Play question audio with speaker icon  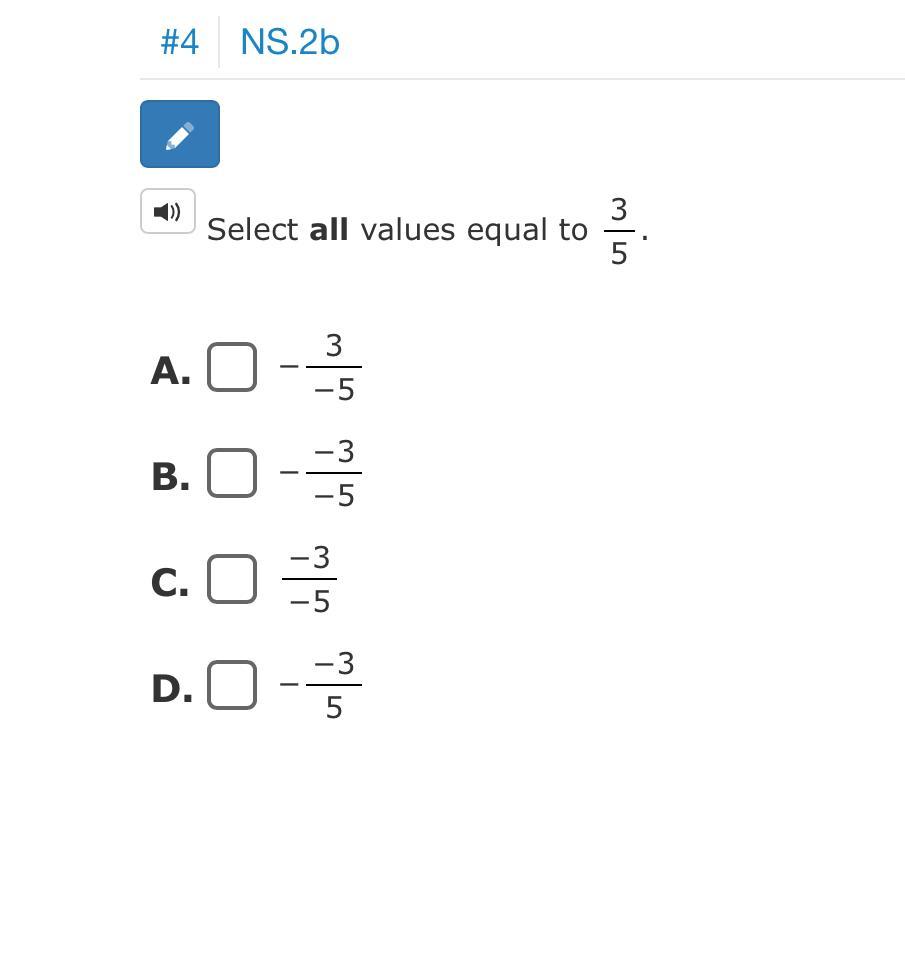tap(168, 211)
